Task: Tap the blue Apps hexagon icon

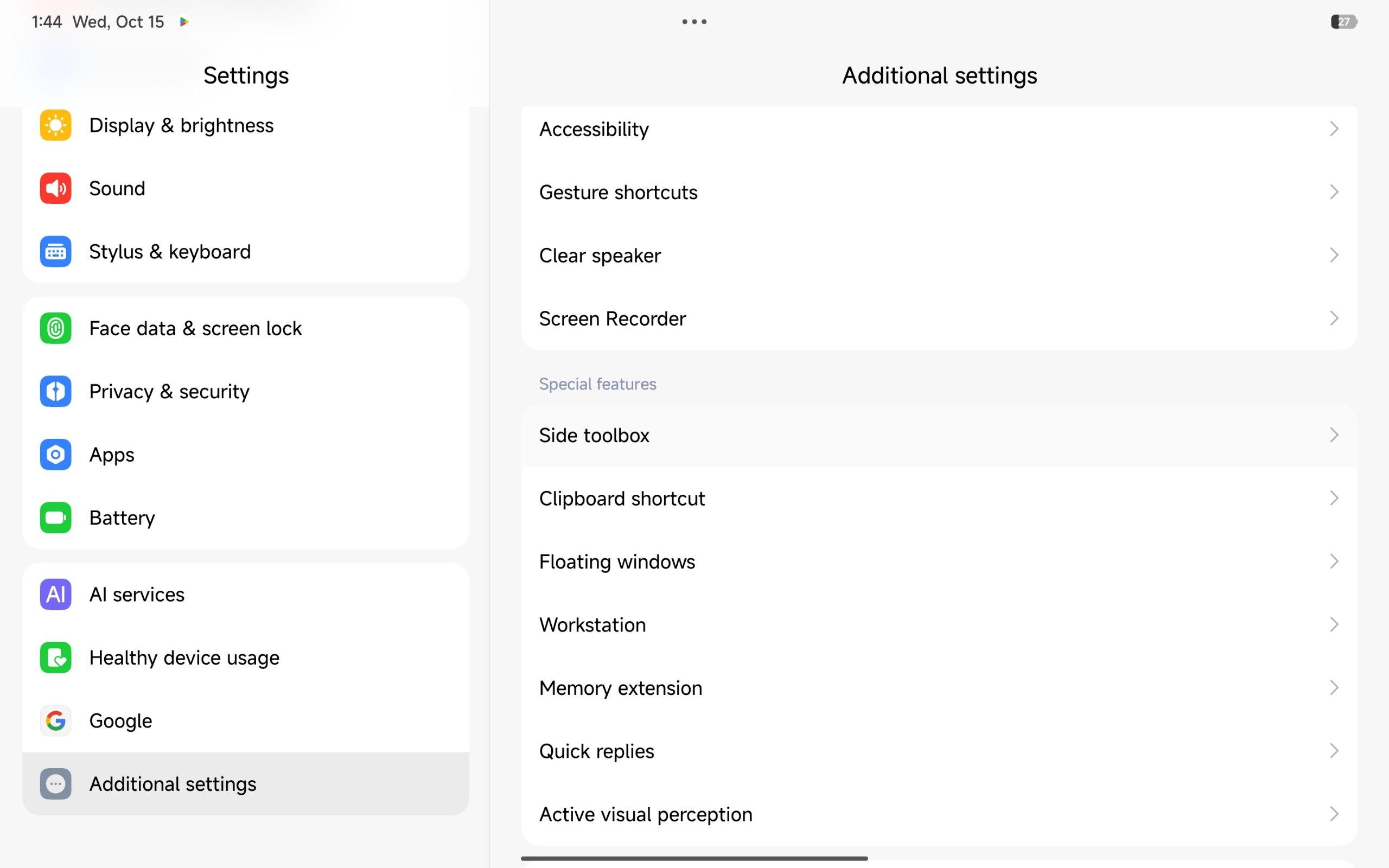Action: (55, 455)
